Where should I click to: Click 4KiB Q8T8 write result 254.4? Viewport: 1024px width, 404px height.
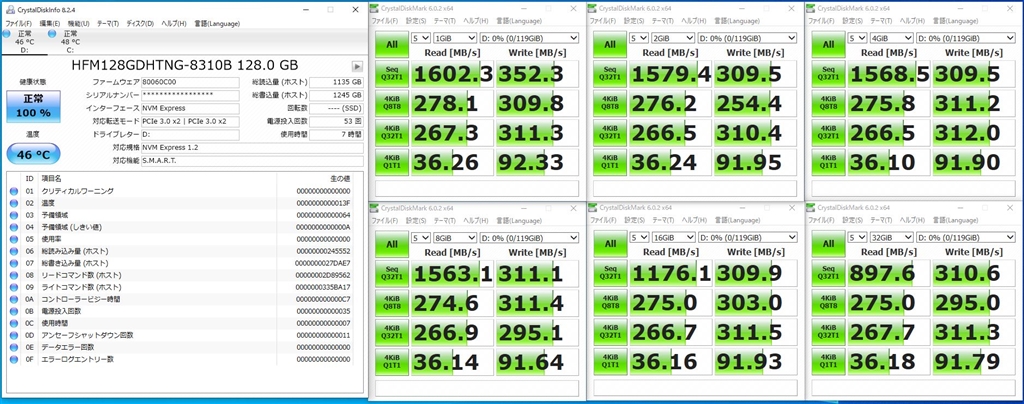click(755, 103)
